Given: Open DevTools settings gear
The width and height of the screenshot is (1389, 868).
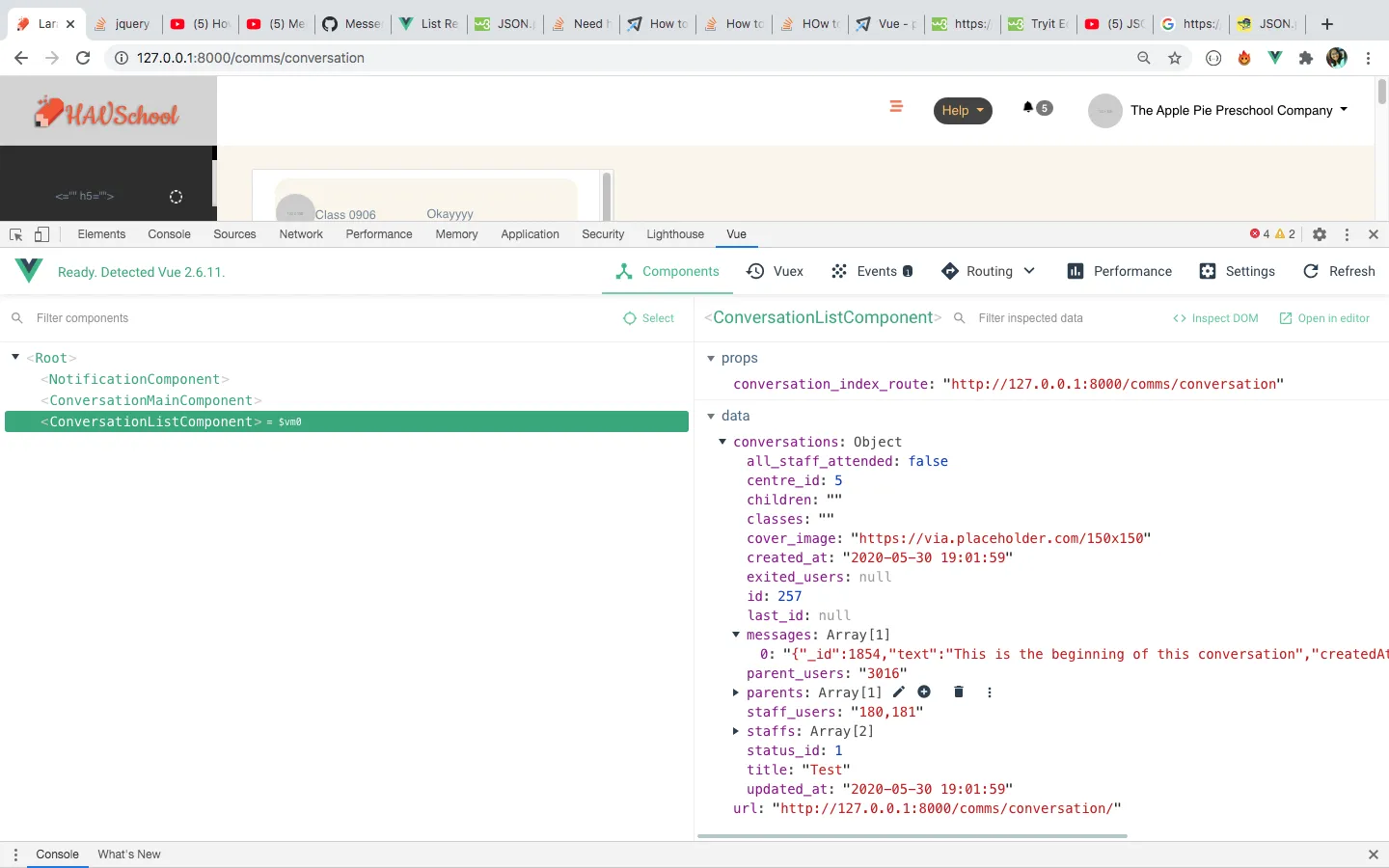Looking at the screenshot, I should (1320, 234).
